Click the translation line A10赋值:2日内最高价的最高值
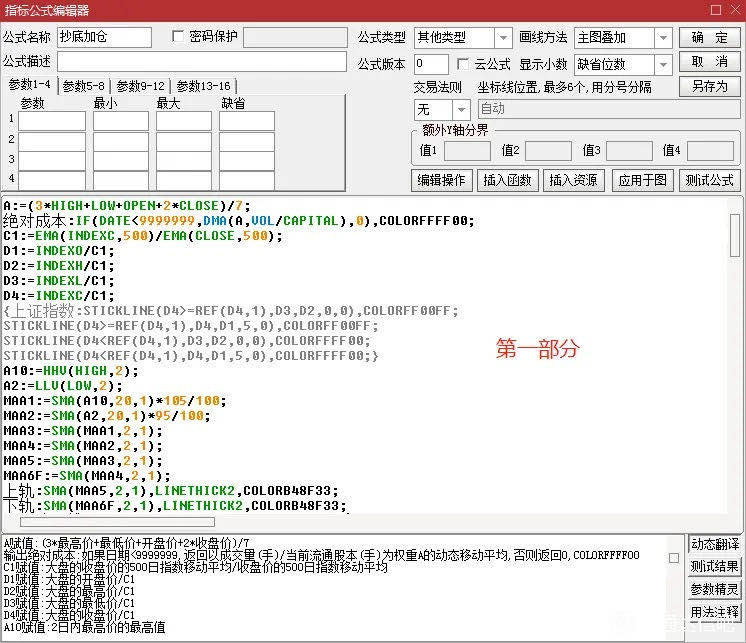Screen dimensions: 746x643 (x=84, y=627)
